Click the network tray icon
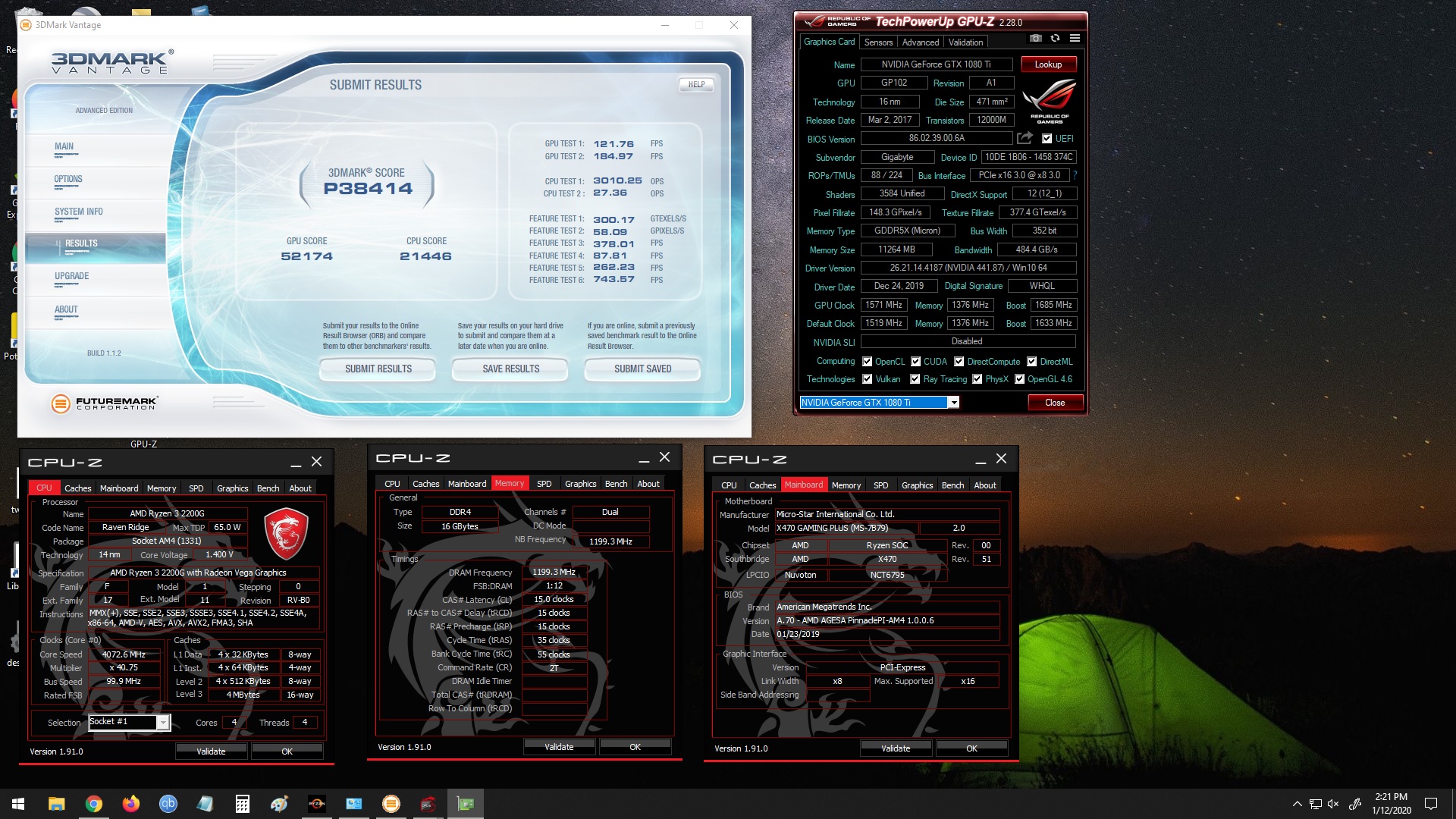 point(1315,804)
